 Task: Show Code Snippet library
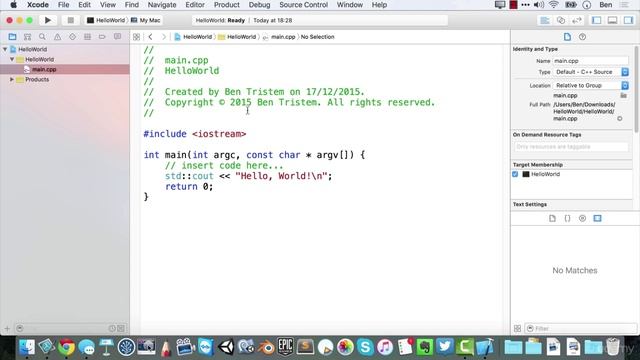coord(567,218)
